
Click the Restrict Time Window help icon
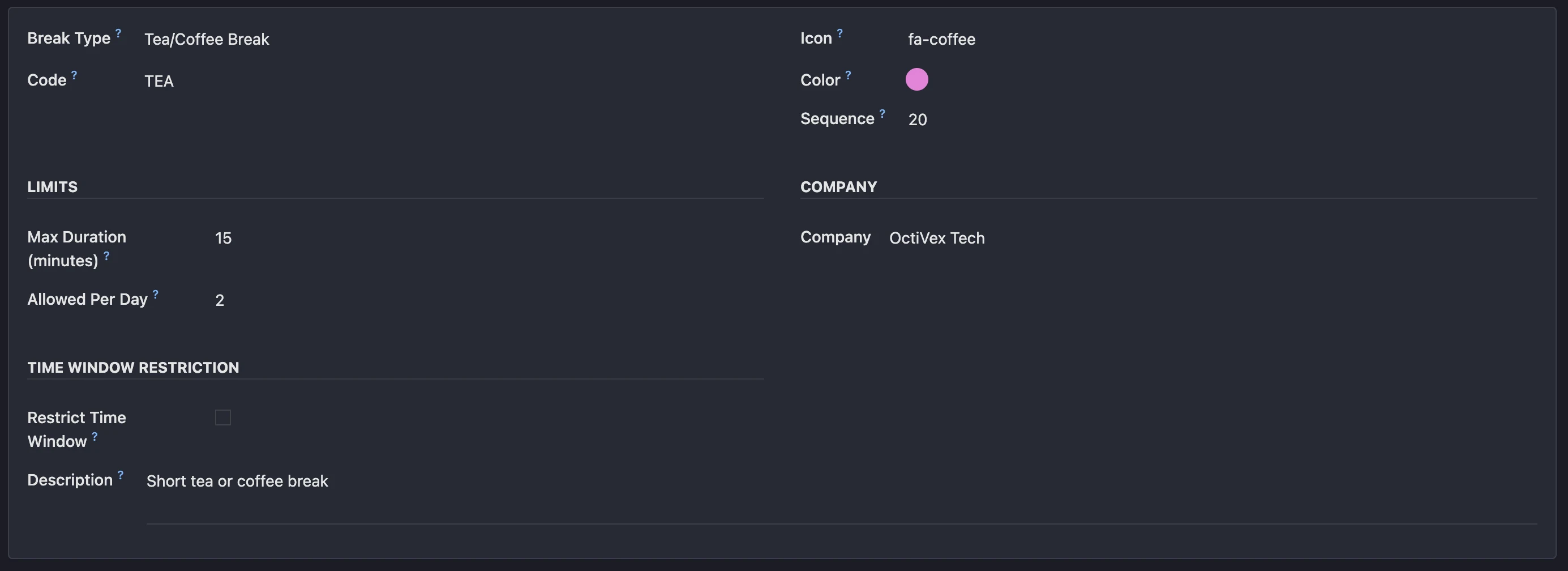[x=95, y=436]
